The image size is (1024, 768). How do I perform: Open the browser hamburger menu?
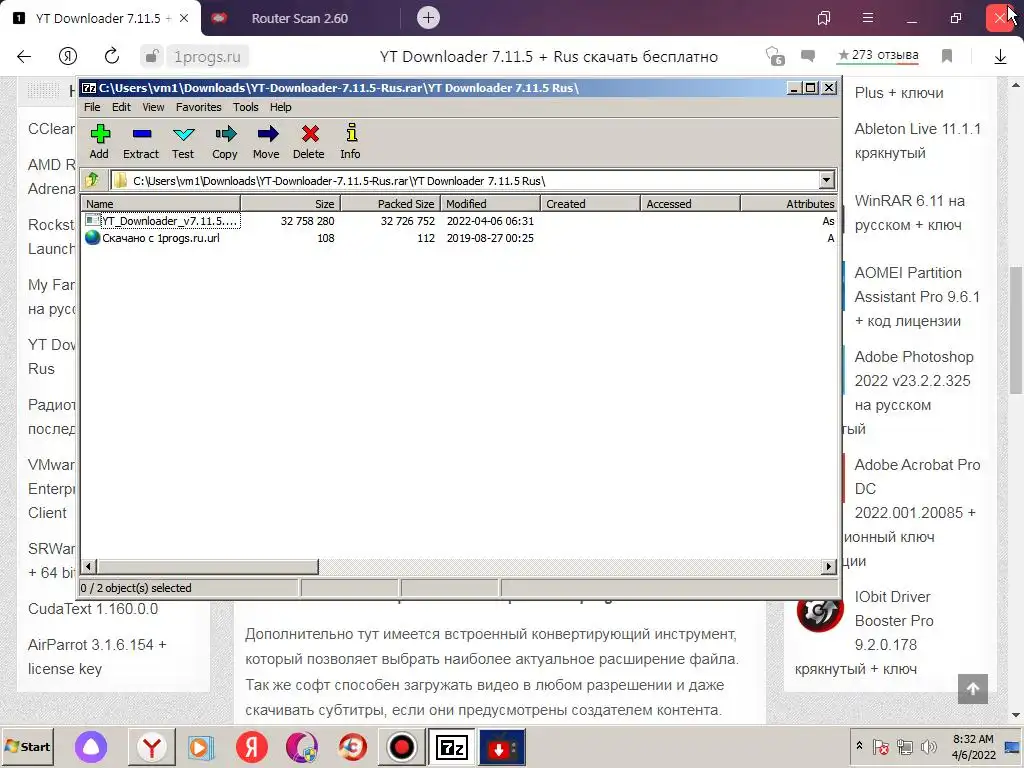(868, 18)
